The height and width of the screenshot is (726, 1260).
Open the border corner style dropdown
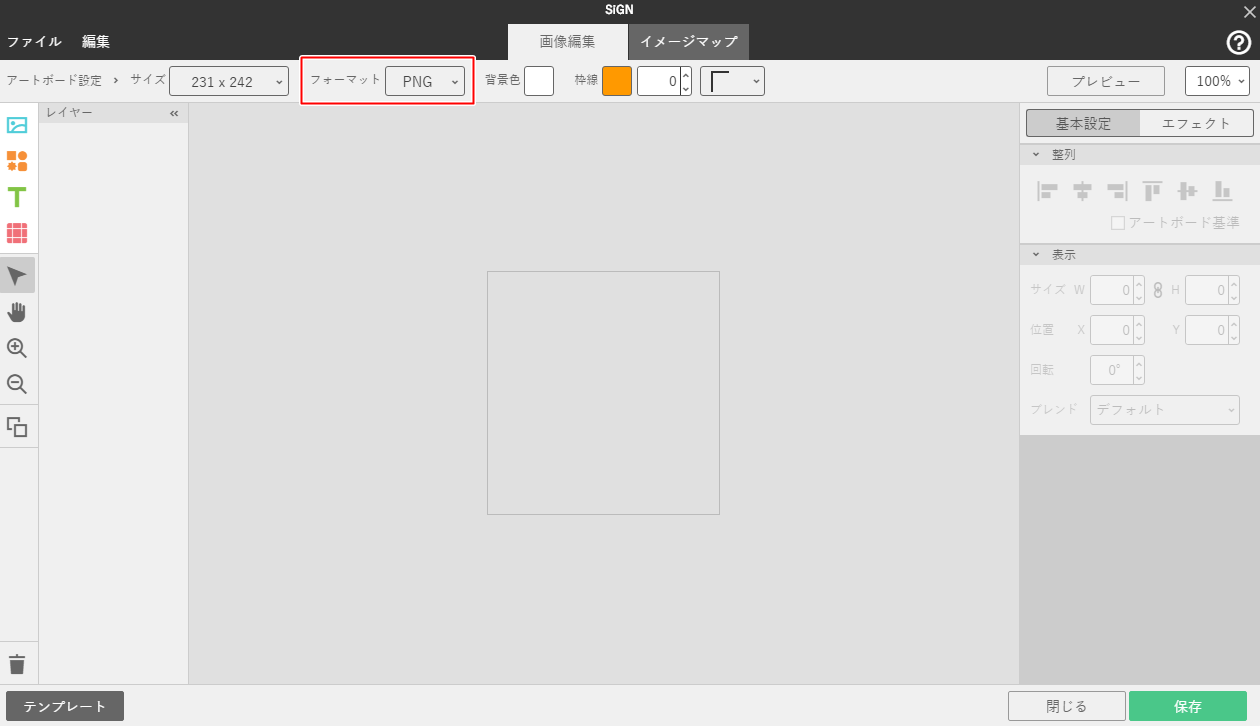click(732, 81)
